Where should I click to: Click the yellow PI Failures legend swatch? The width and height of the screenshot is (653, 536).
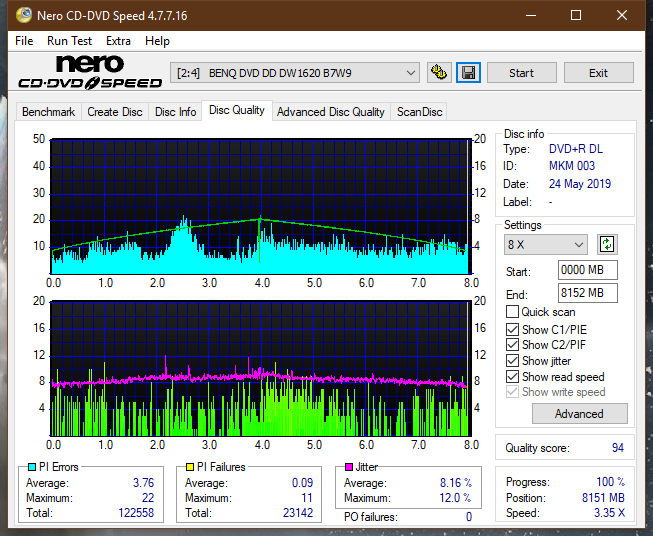click(x=190, y=467)
